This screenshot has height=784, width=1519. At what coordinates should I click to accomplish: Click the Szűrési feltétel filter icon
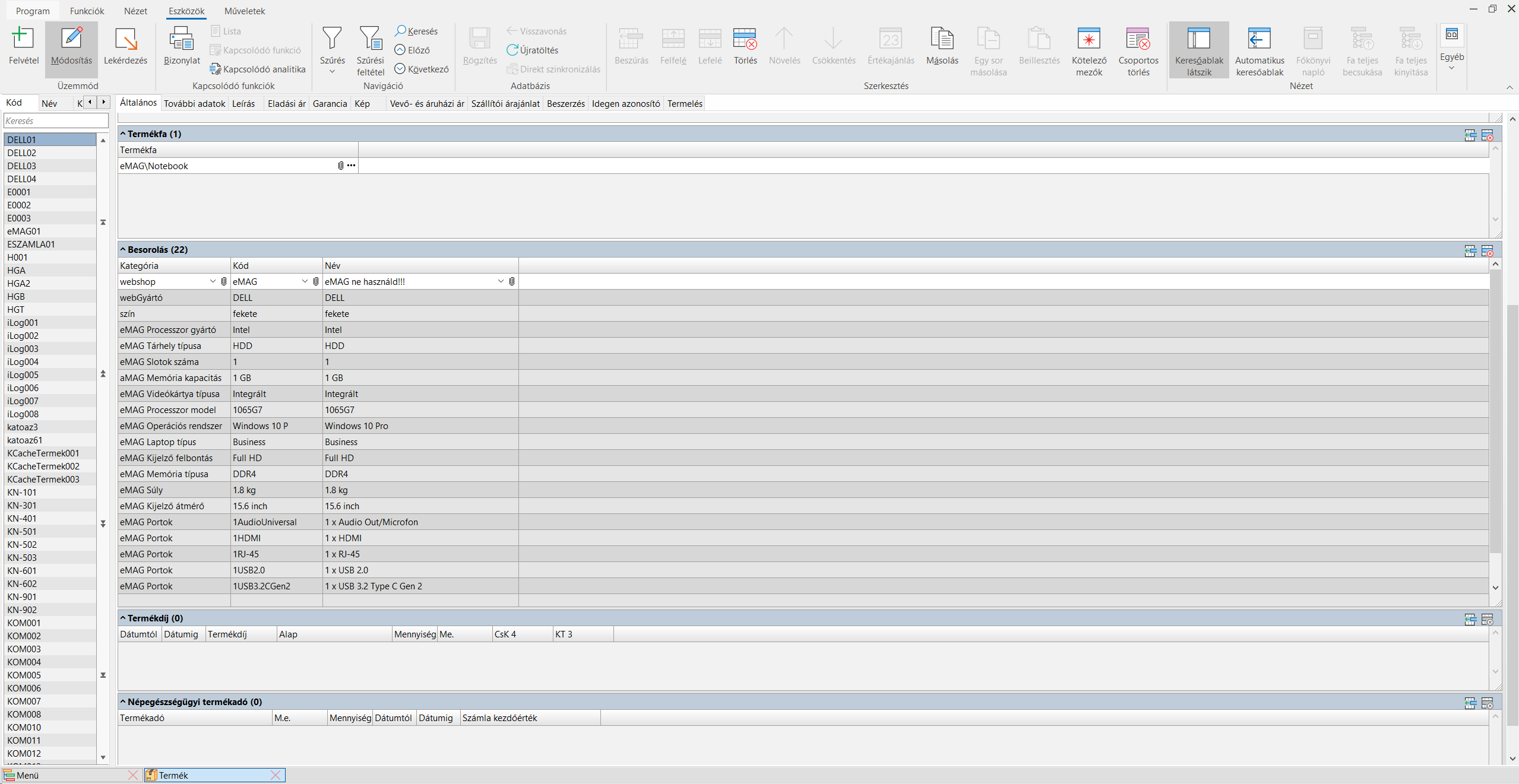[x=370, y=39]
